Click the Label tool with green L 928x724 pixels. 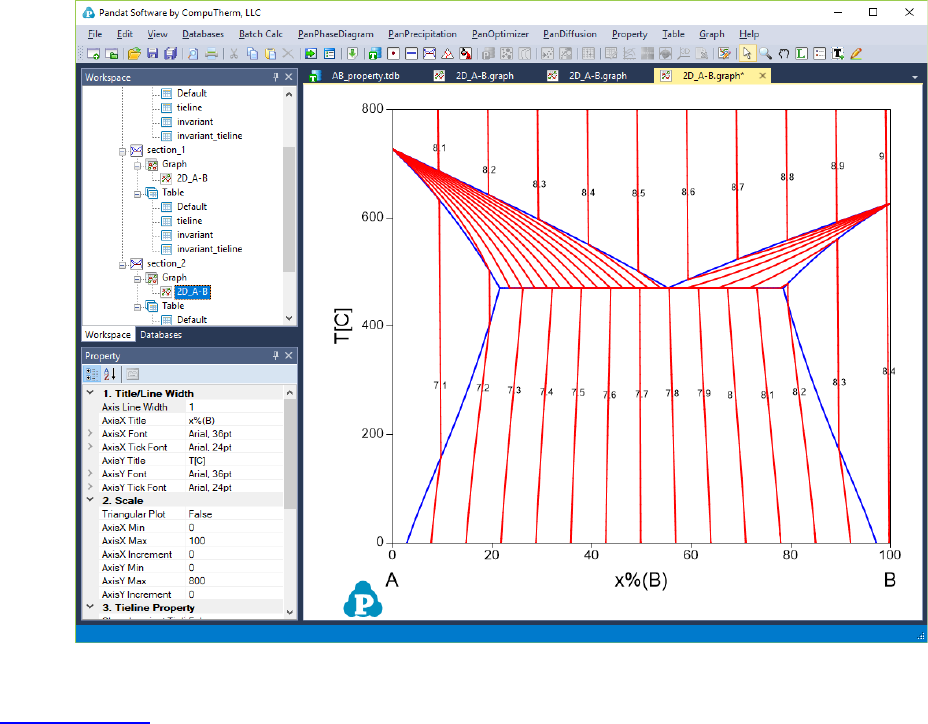coord(801,54)
